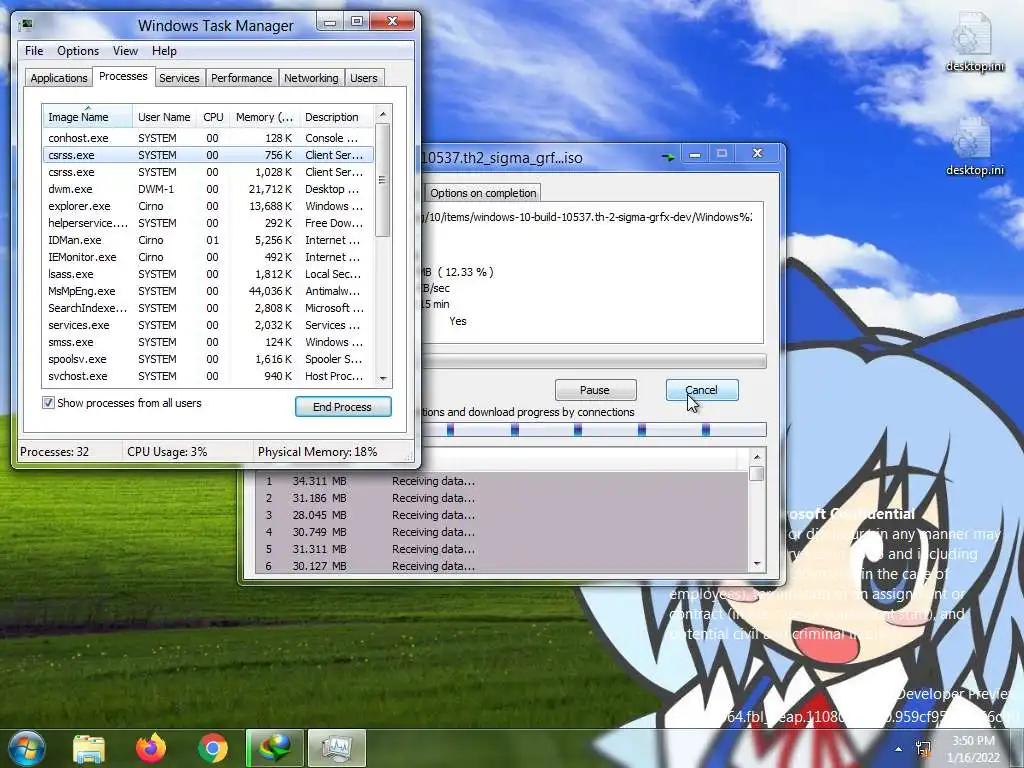1024x768 pixels.
Task: Click the connections list scroll up arrow
Action: tap(757, 456)
